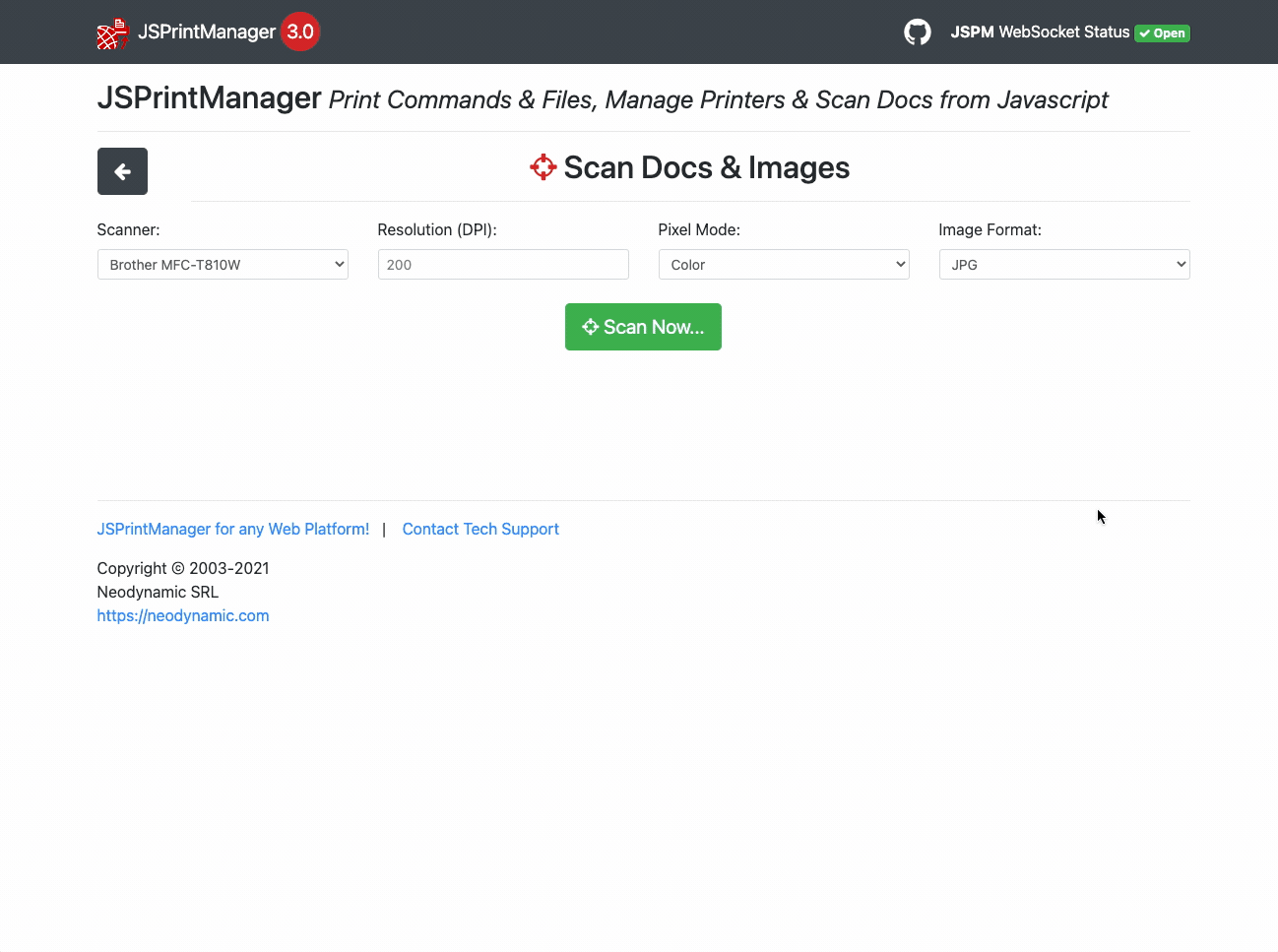This screenshot has height=952, width=1278.
Task: Open the Scanner dropdown
Action: point(223,264)
